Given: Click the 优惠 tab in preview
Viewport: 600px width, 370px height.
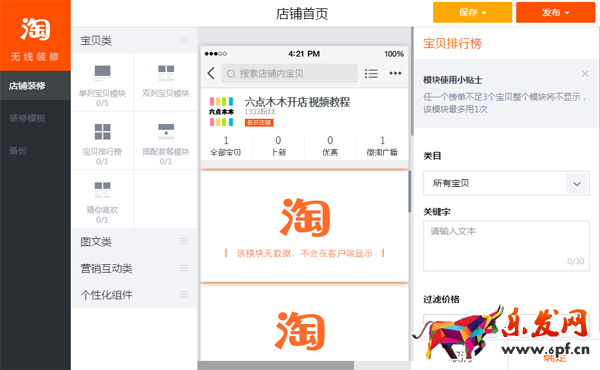Looking at the screenshot, I should [x=330, y=146].
